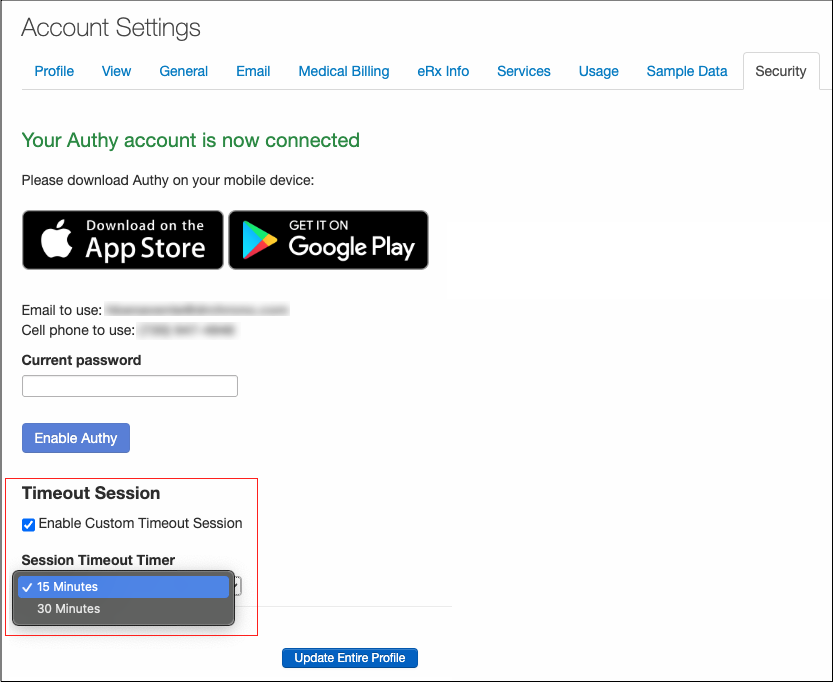Click the Download on the App Store badge
The height and width of the screenshot is (683, 833).
123,240
